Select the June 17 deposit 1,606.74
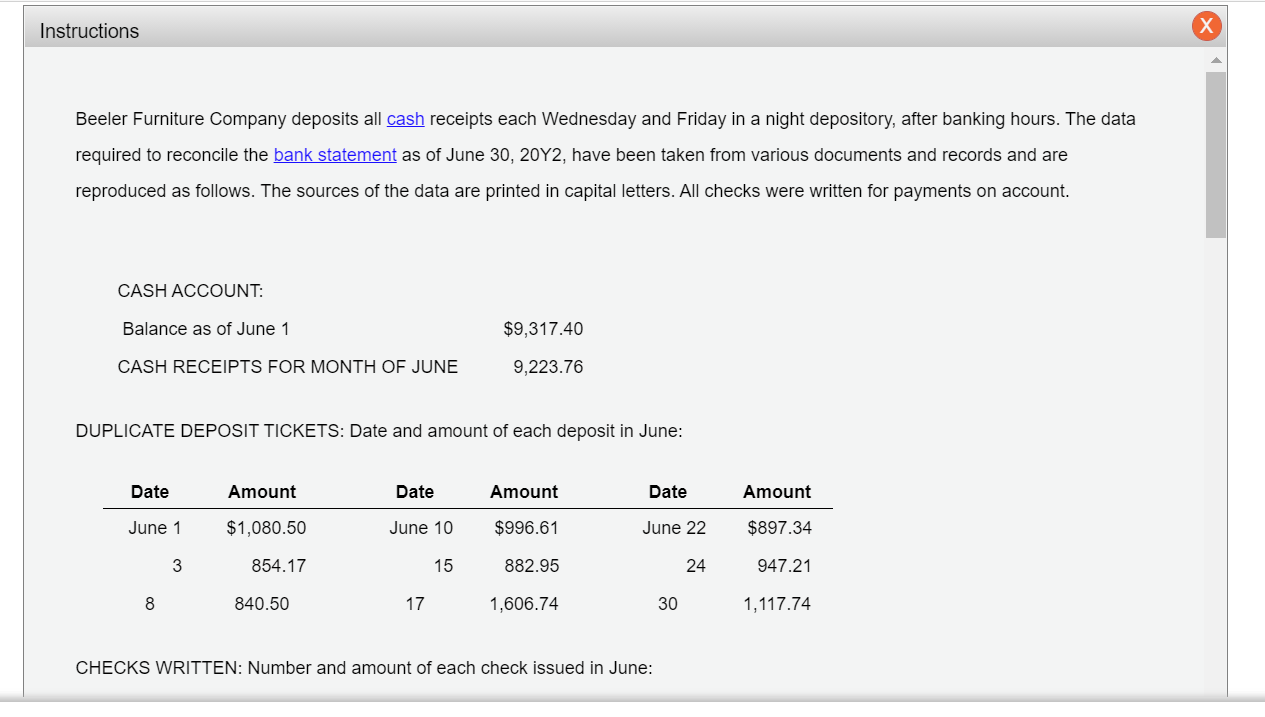The image size is (1265, 717). point(524,604)
